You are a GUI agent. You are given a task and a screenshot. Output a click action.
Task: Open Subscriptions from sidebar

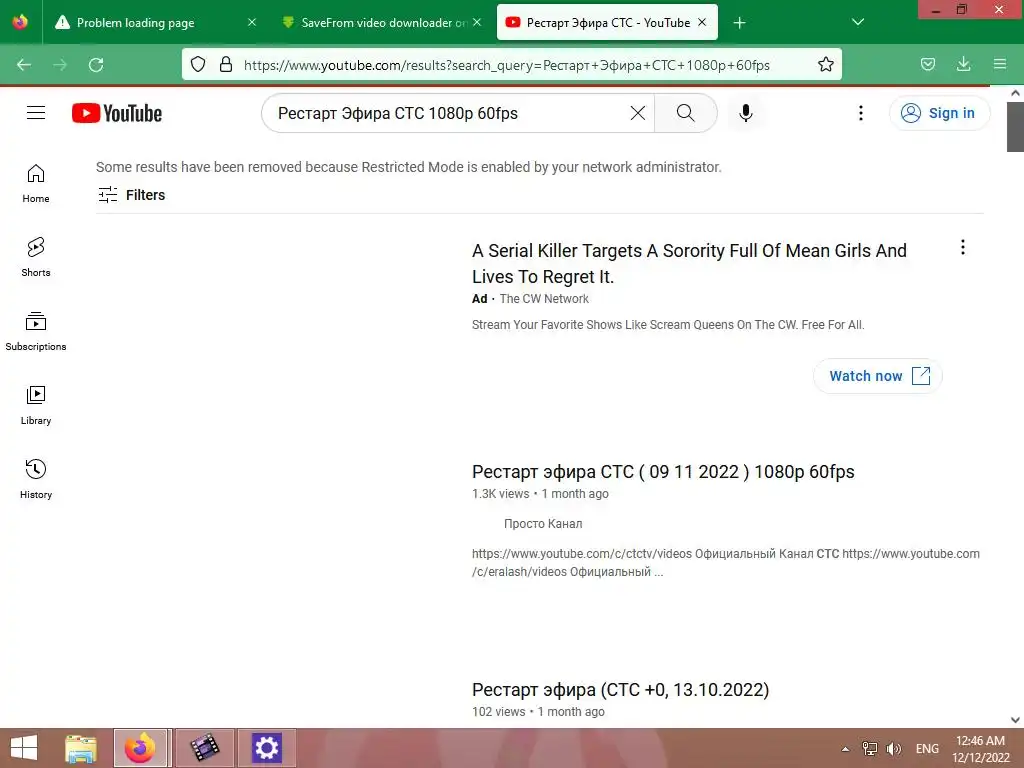tap(36, 332)
